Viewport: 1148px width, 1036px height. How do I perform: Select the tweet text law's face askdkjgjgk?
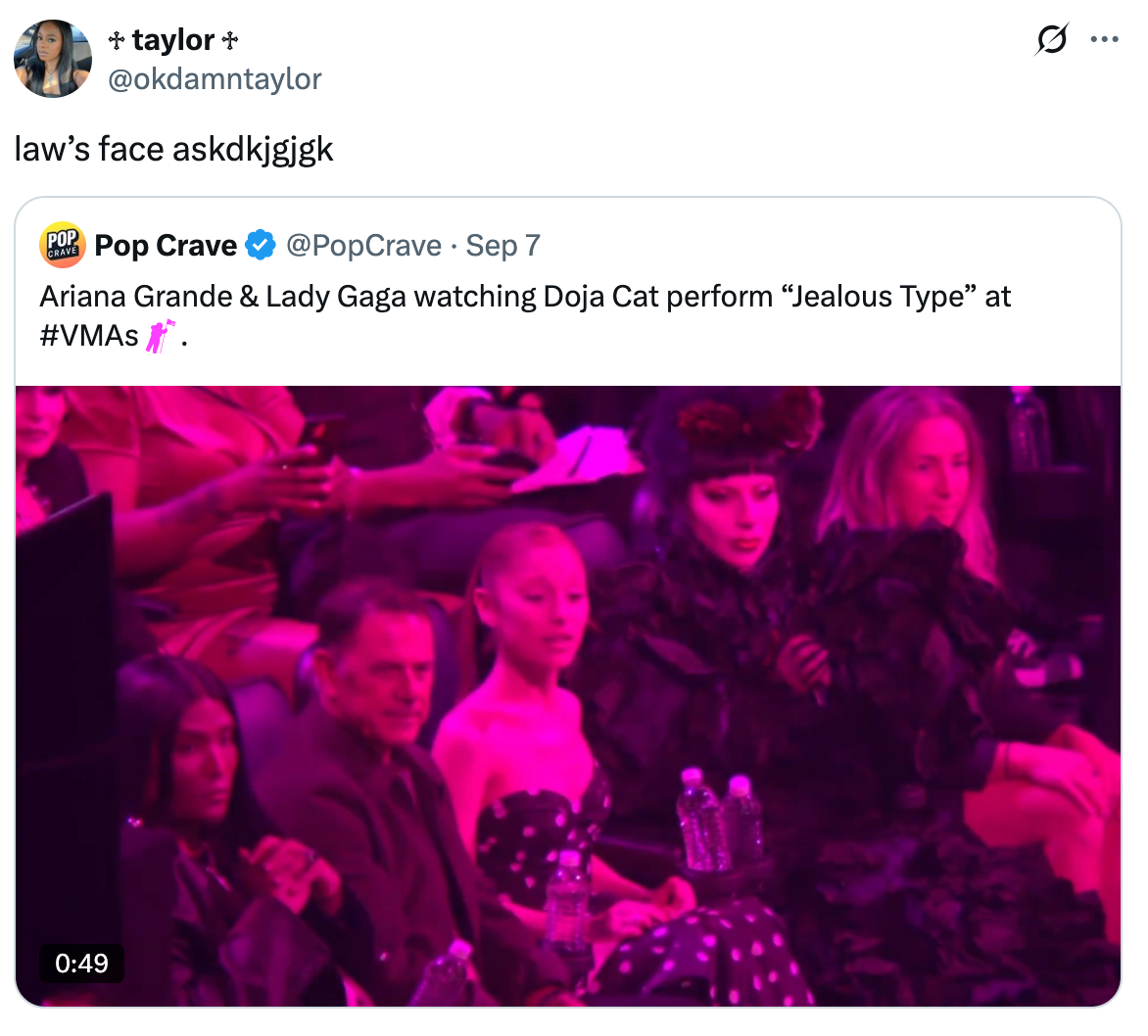(174, 149)
